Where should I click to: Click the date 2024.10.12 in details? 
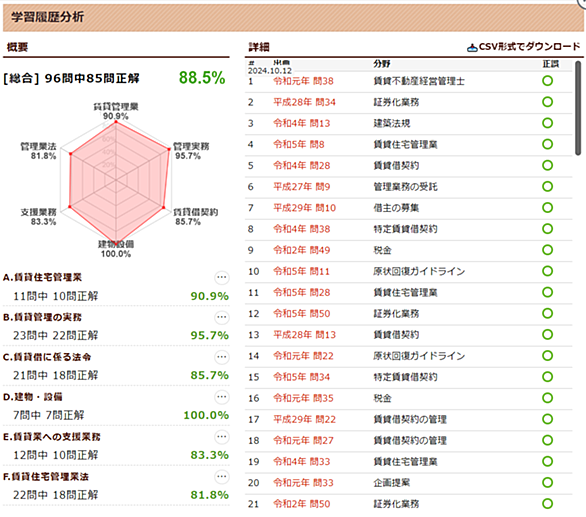click(269, 71)
